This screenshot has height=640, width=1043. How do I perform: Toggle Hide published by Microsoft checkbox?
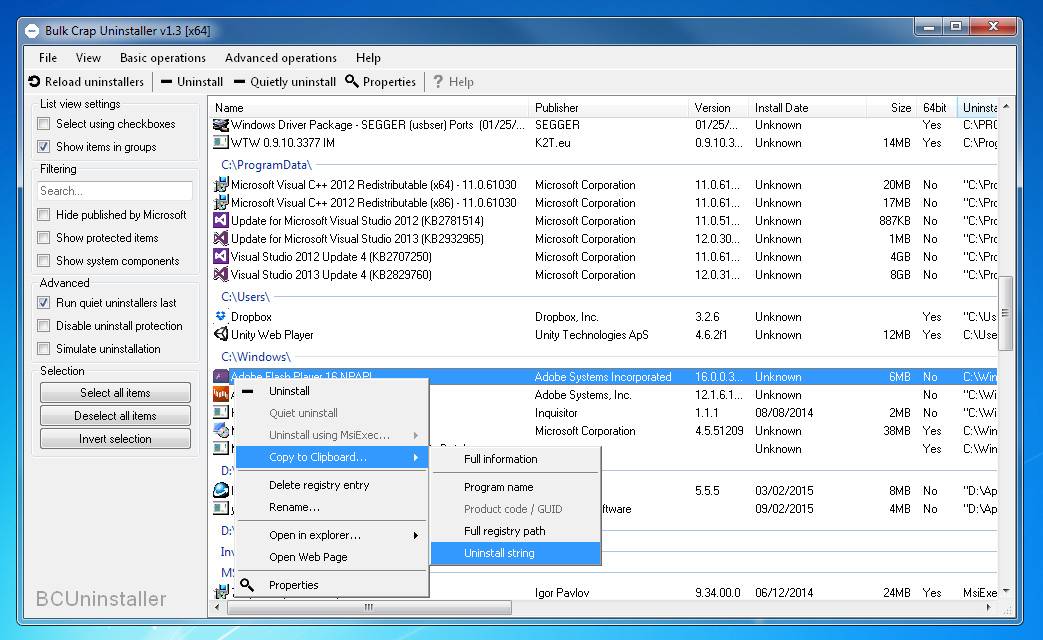click(44, 215)
